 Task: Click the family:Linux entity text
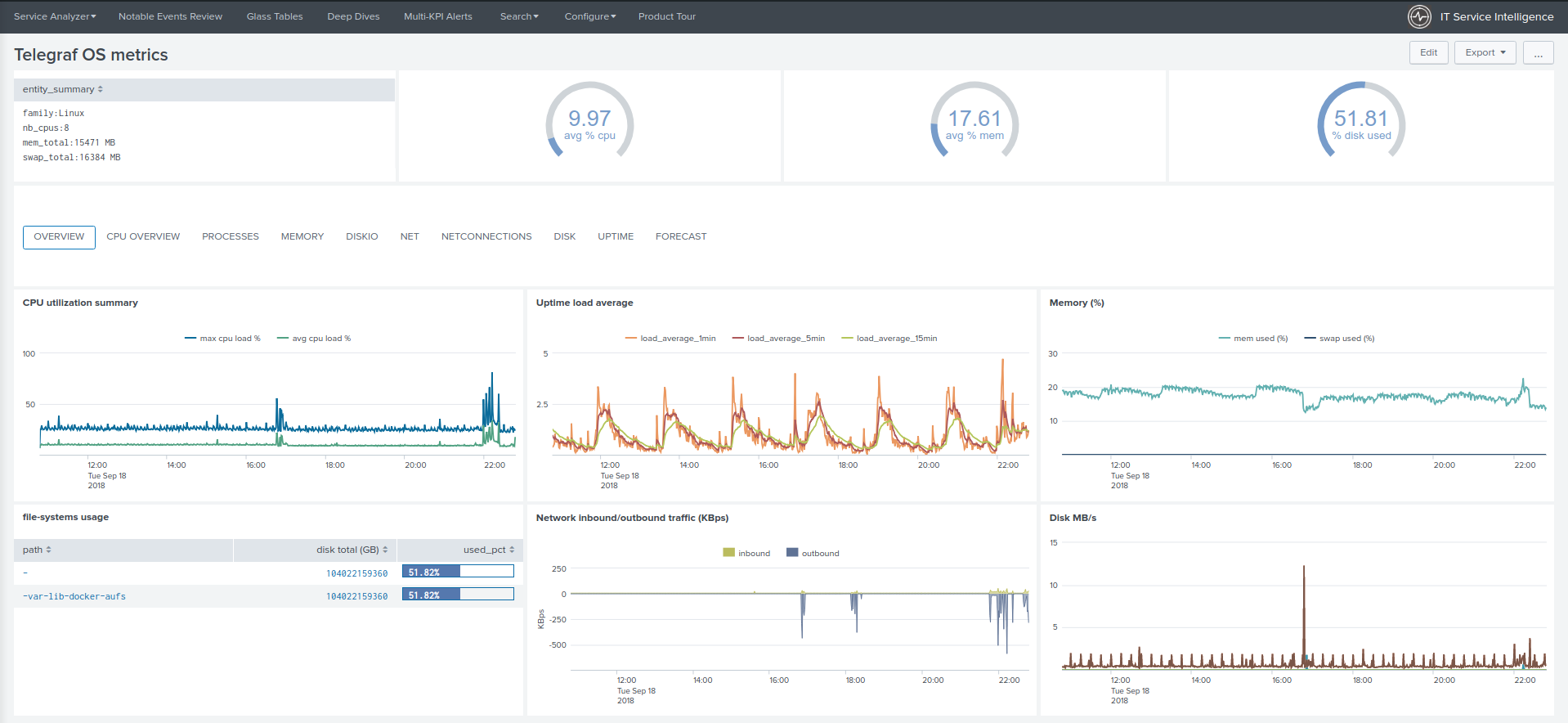point(53,114)
